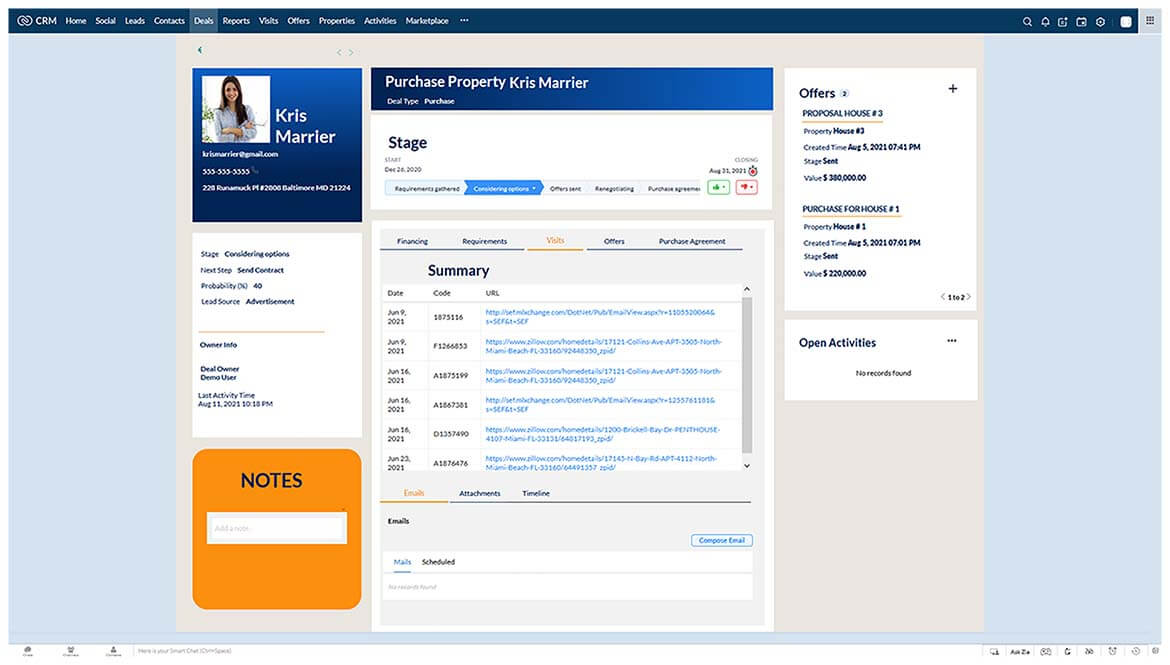Viewport: 1170px width, 665px height.
Task: Open Home in navigation bar
Action: pos(75,21)
